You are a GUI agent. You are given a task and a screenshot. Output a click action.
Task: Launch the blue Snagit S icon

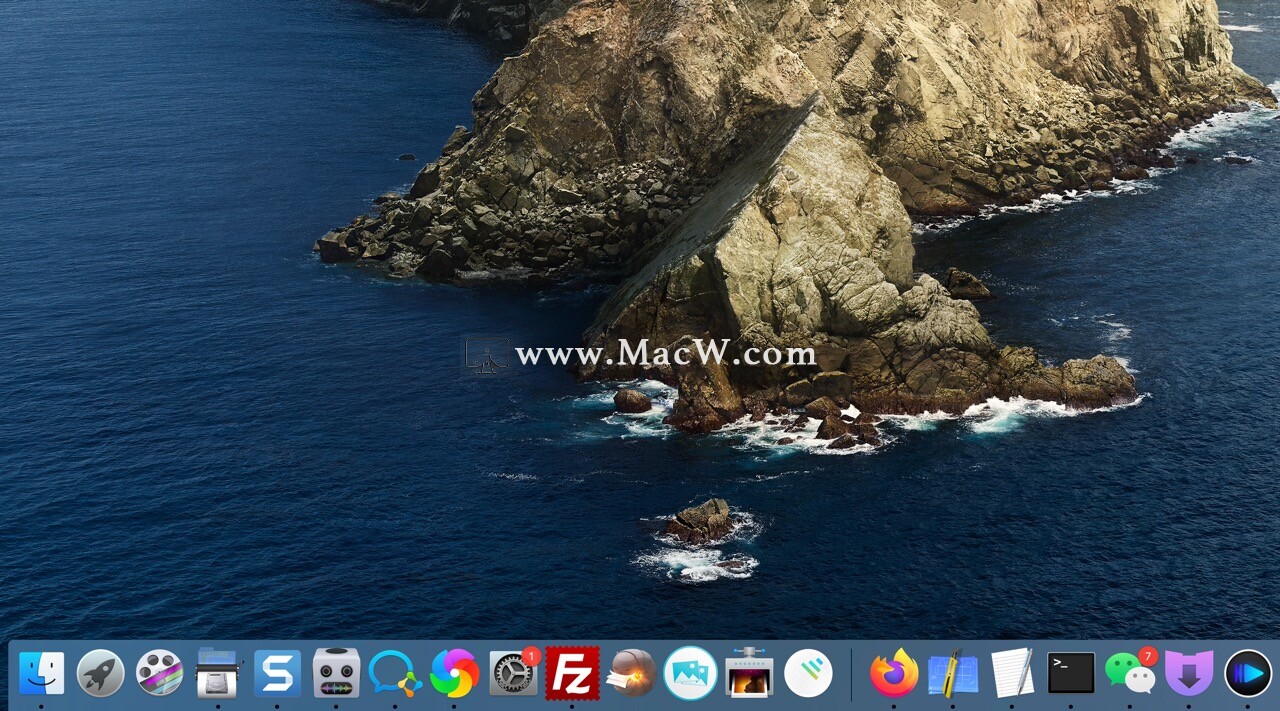277,673
